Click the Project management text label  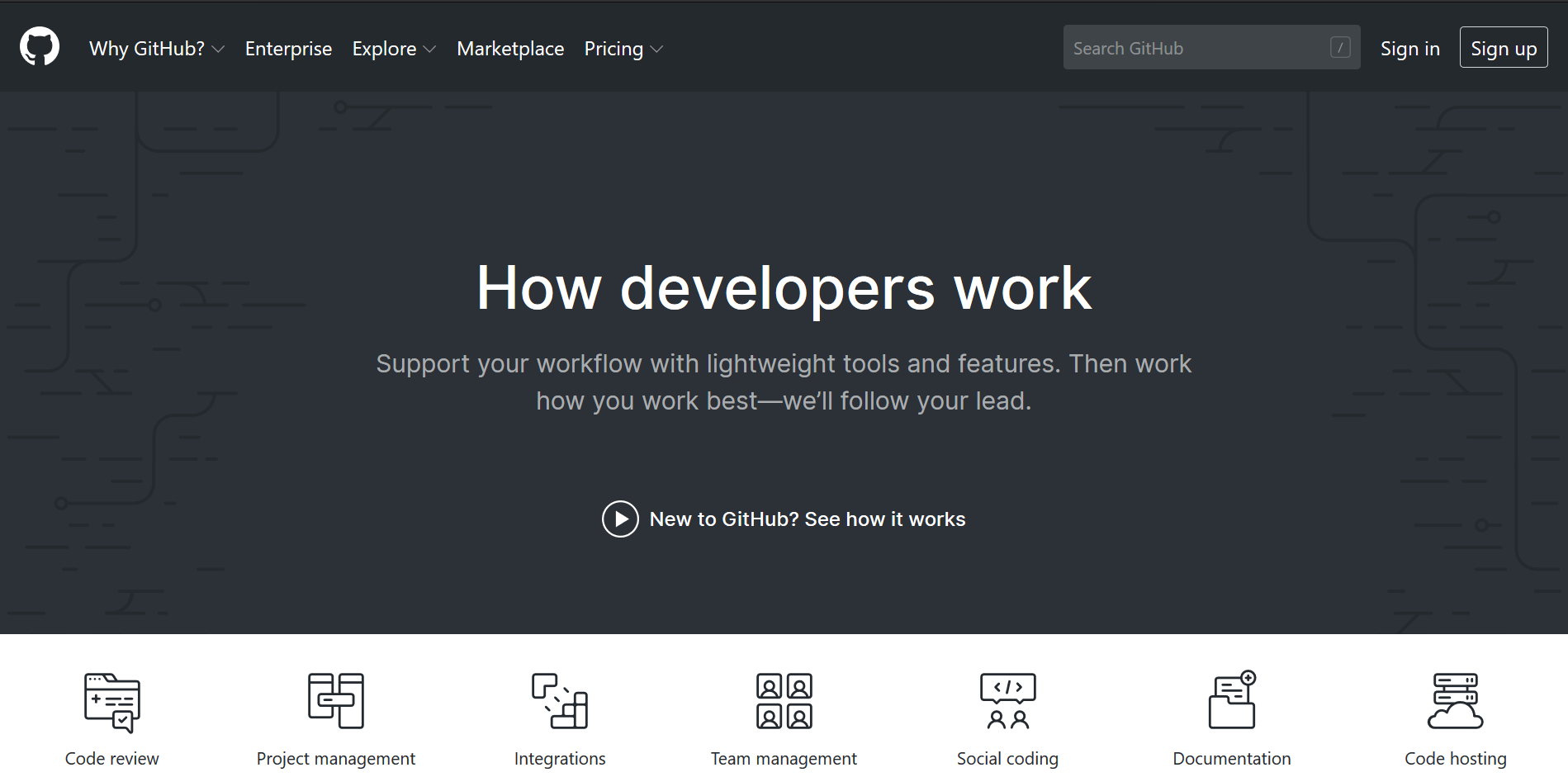tap(336, 759)
